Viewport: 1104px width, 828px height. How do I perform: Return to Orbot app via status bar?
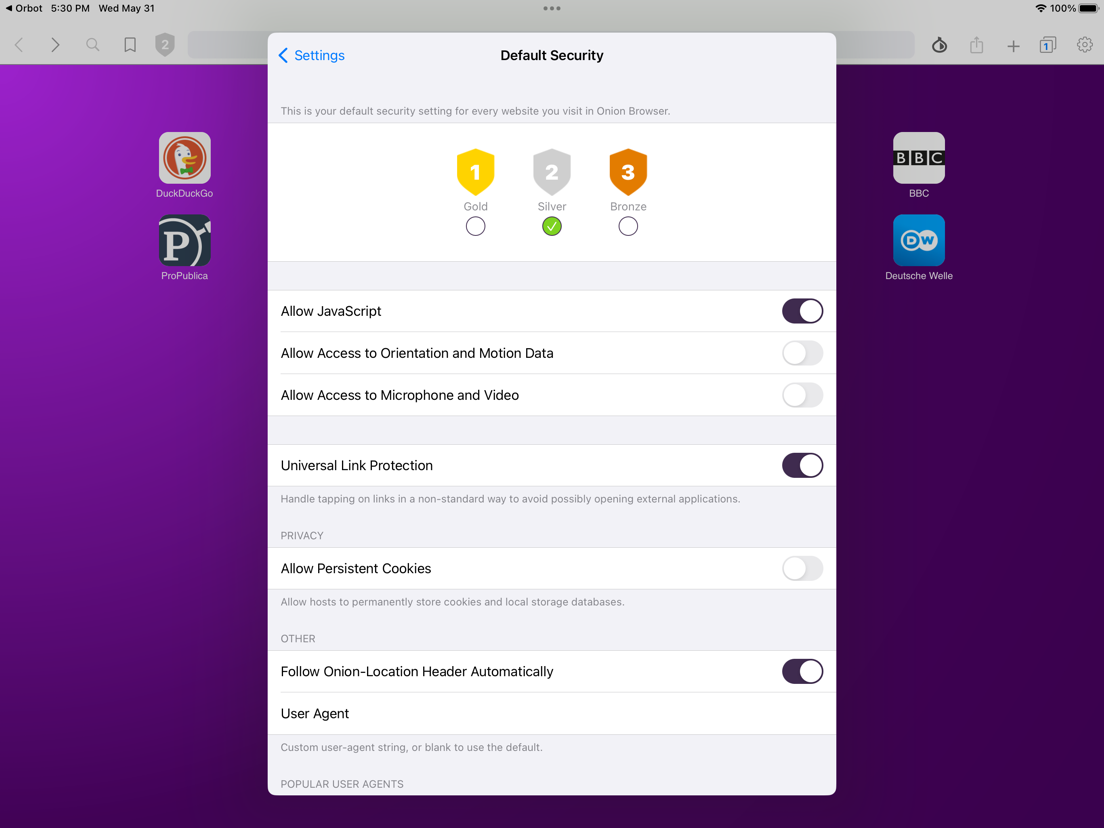coord(24,8)
